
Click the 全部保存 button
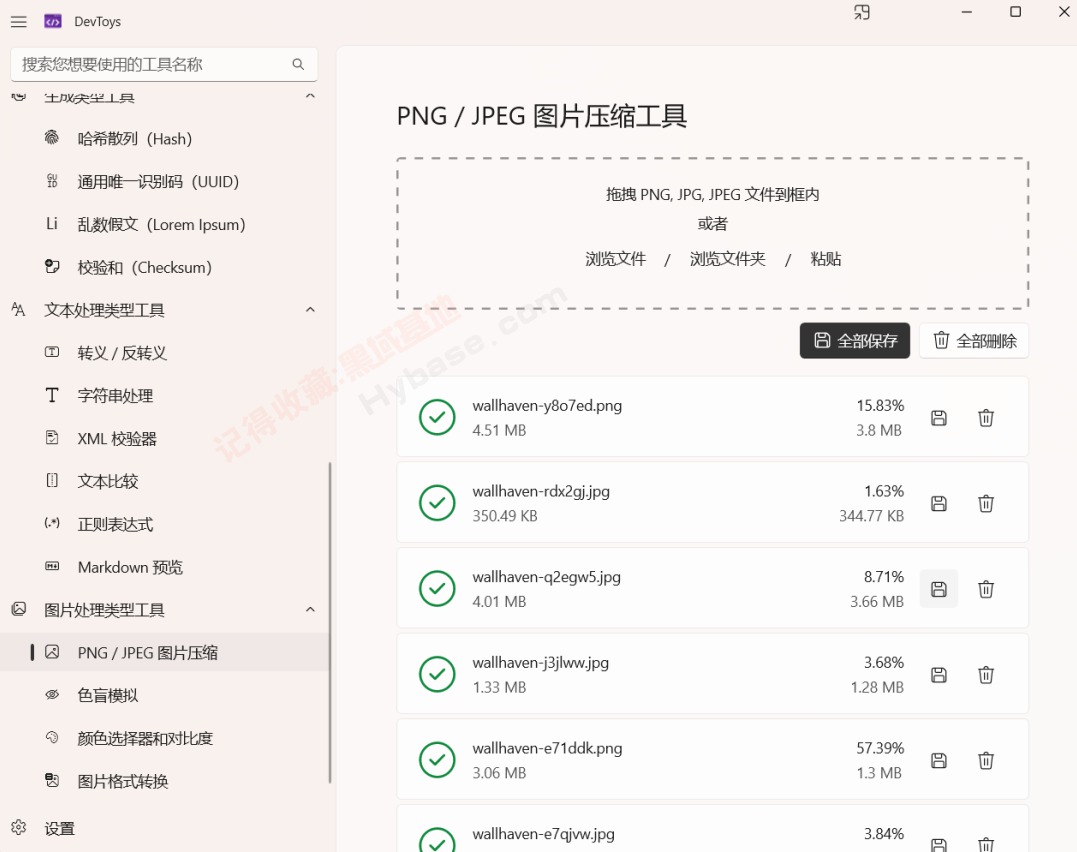tap(854, 341)
